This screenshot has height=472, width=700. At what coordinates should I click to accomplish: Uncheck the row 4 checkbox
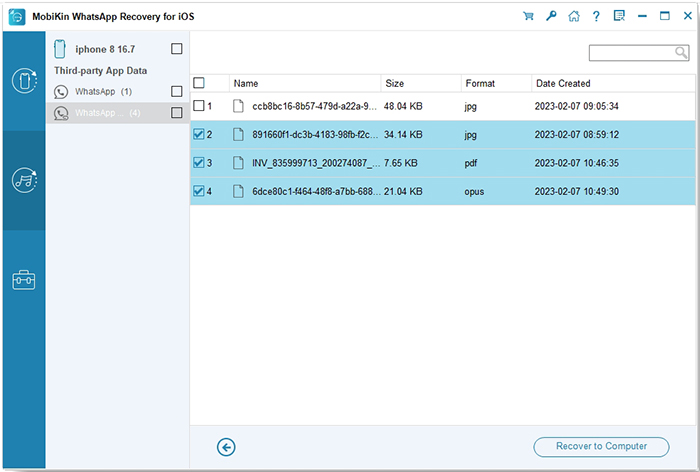pos(199,191)
